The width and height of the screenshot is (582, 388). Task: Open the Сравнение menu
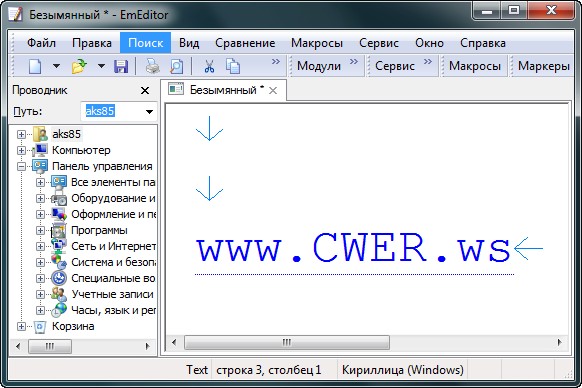(245, 43)
